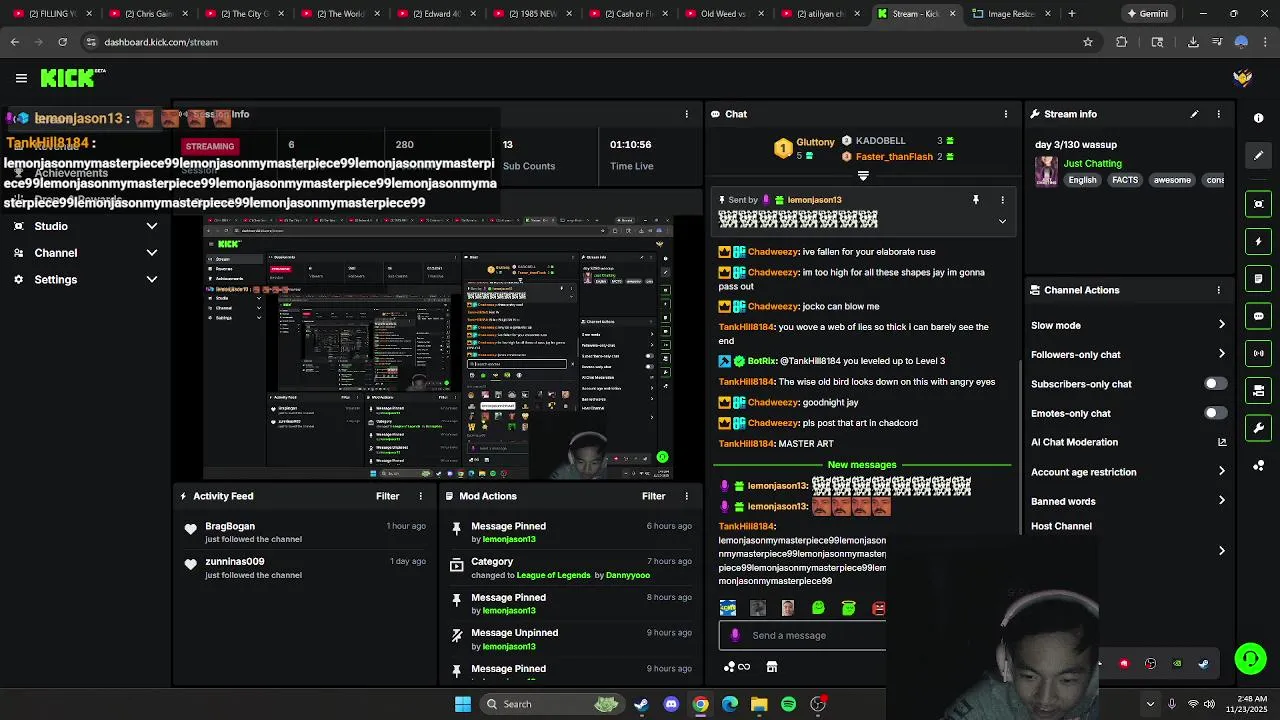Click the Send a message input field
1280x720 pixels.
(x=802, y=635)
